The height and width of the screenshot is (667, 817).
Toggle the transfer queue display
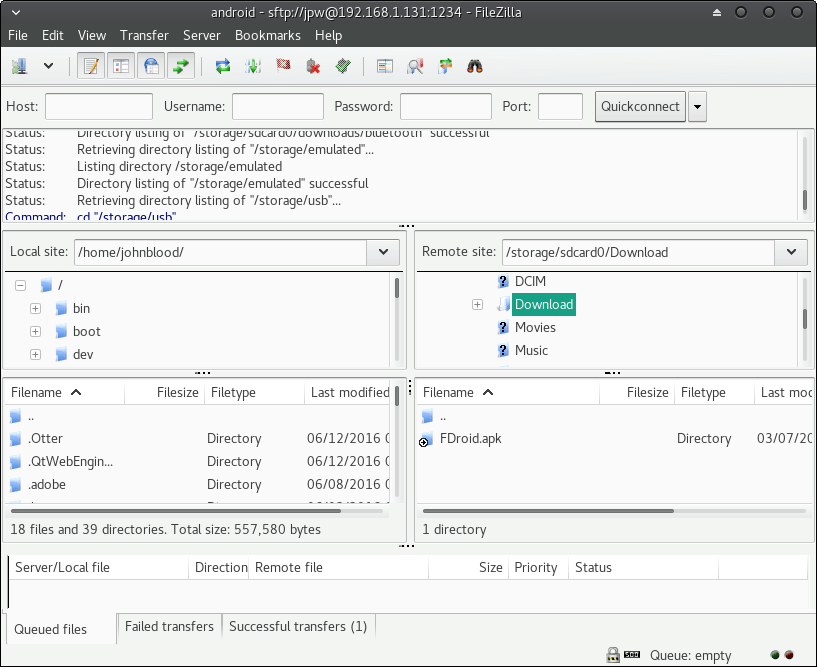[x=181, y=67]
